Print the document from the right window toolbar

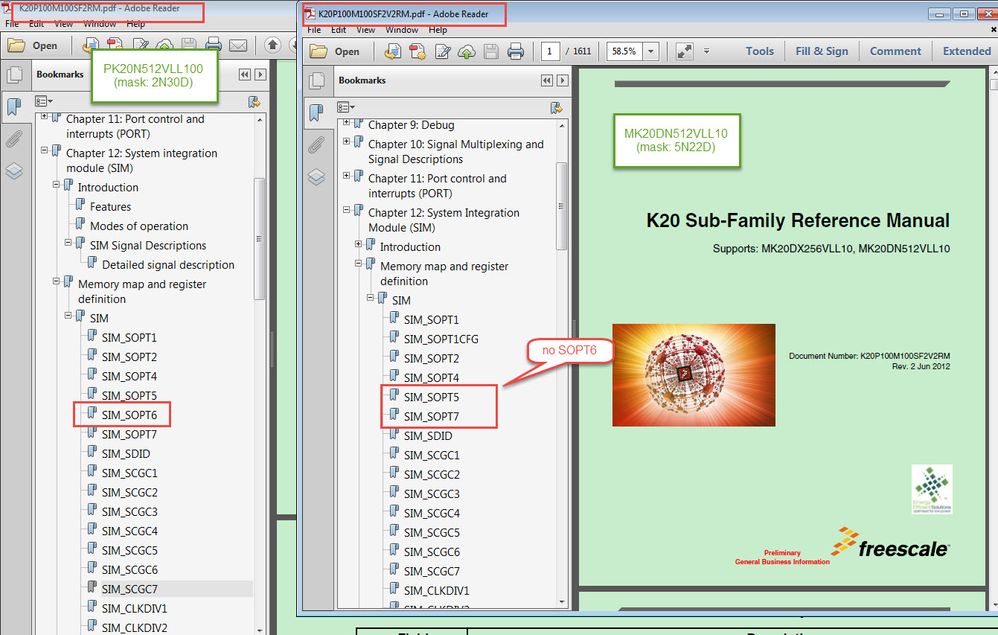516,52
